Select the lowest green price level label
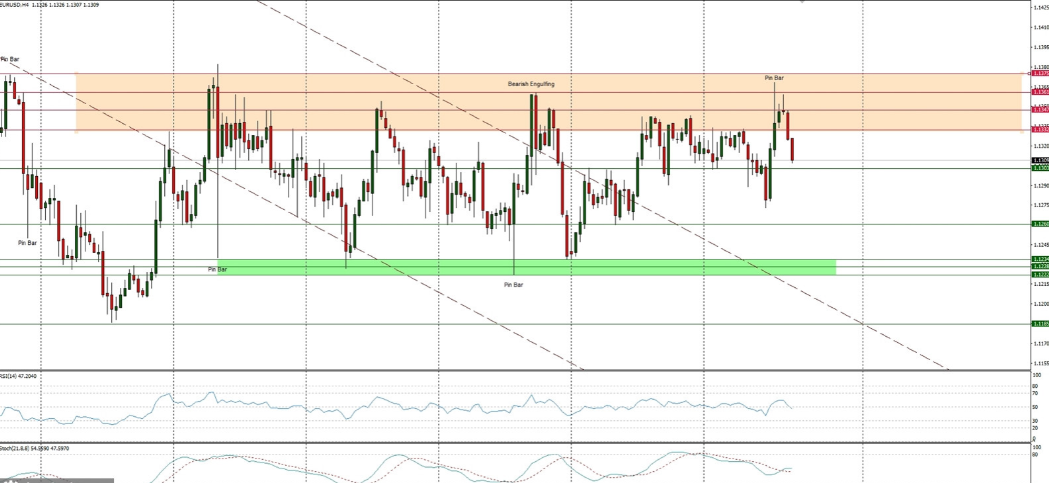 (1039, 324)
